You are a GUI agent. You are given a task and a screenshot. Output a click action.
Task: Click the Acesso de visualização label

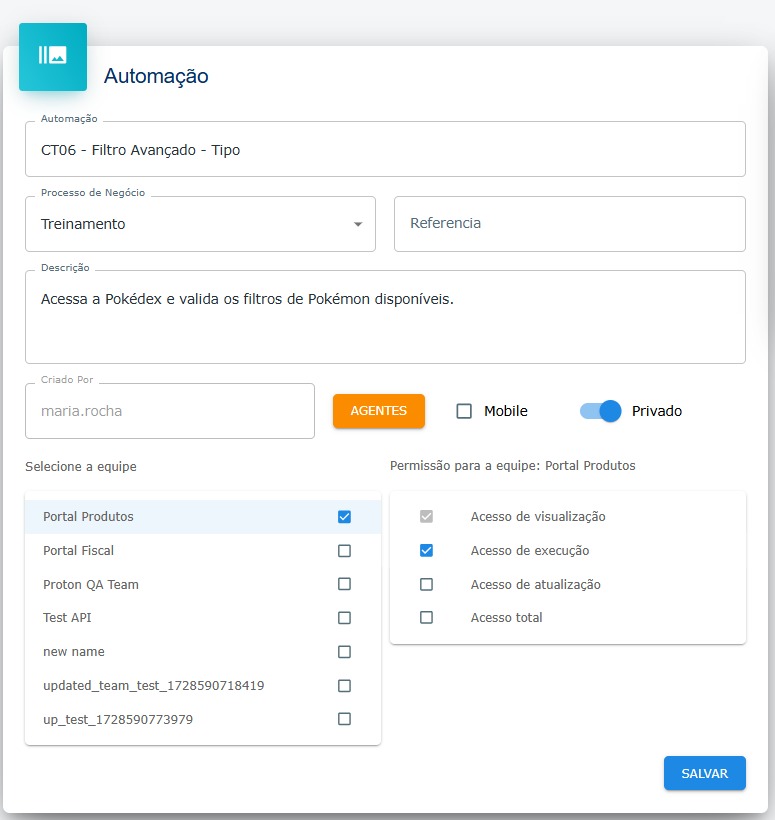(x=538, y=517)
